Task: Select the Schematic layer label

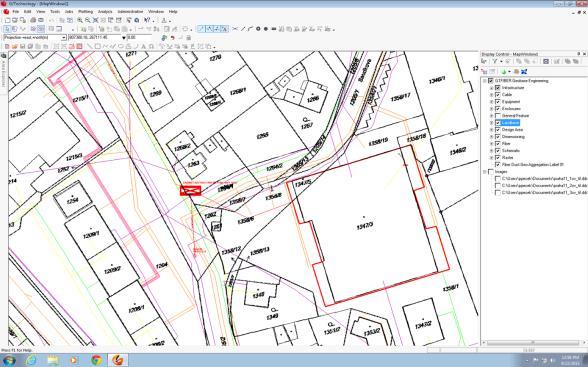Action: (x=511, y=151)
